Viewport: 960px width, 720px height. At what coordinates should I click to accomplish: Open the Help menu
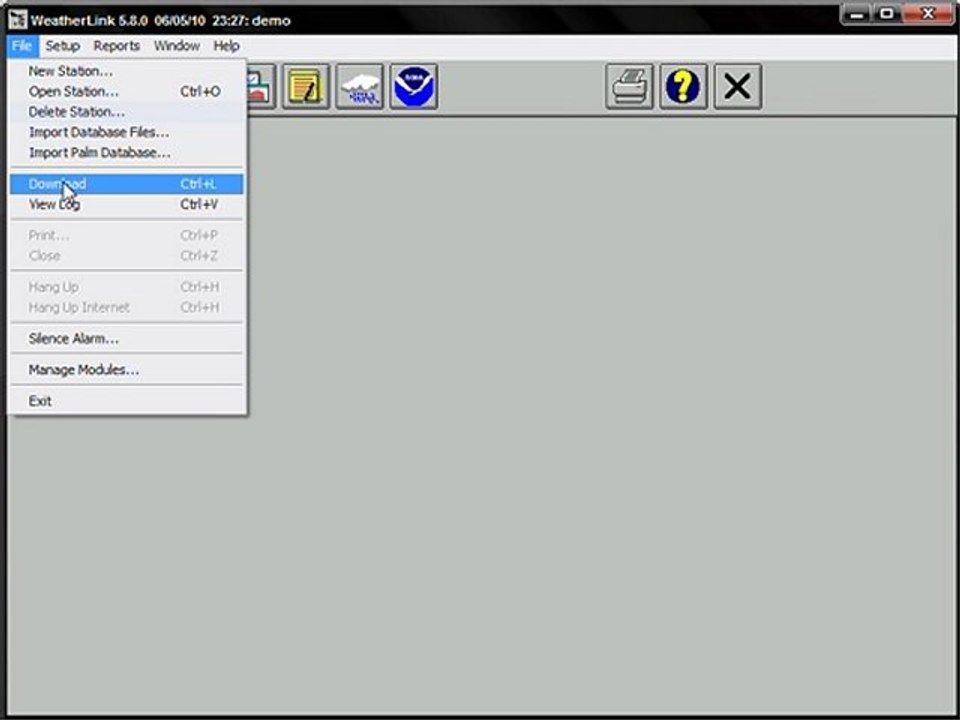point(227,46)
